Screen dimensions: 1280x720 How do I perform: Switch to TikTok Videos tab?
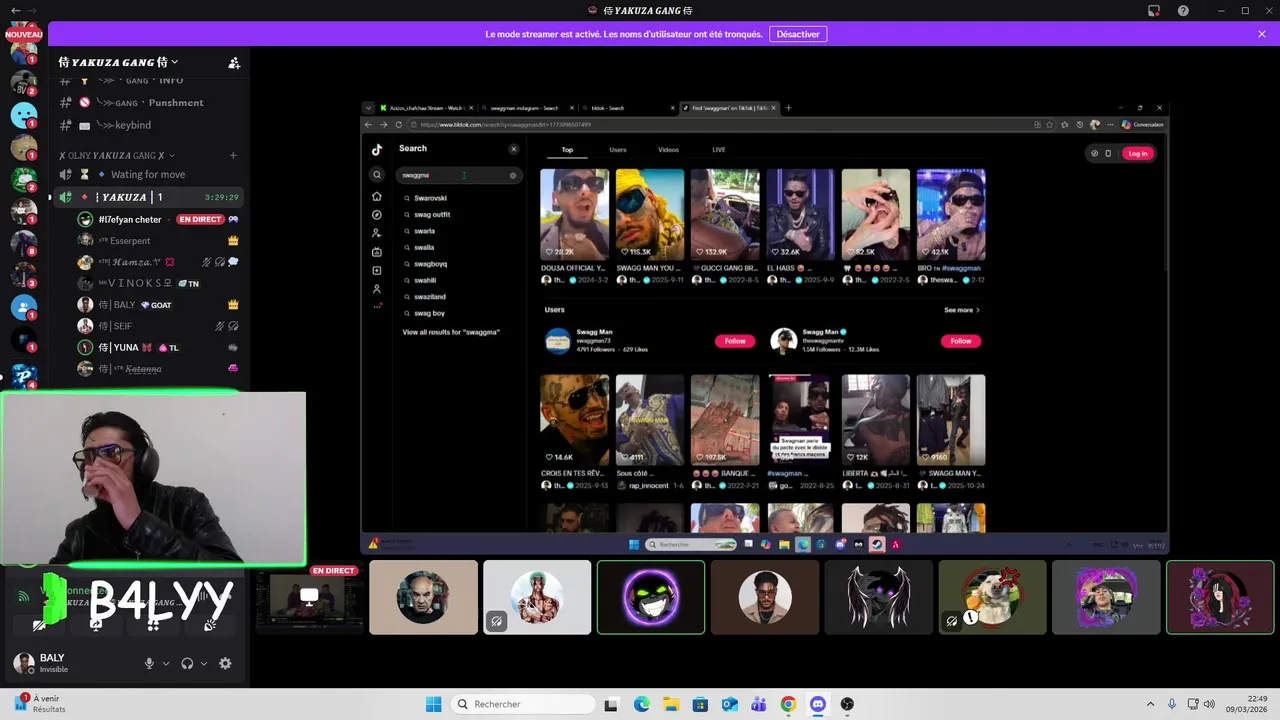tap(668, 150)
